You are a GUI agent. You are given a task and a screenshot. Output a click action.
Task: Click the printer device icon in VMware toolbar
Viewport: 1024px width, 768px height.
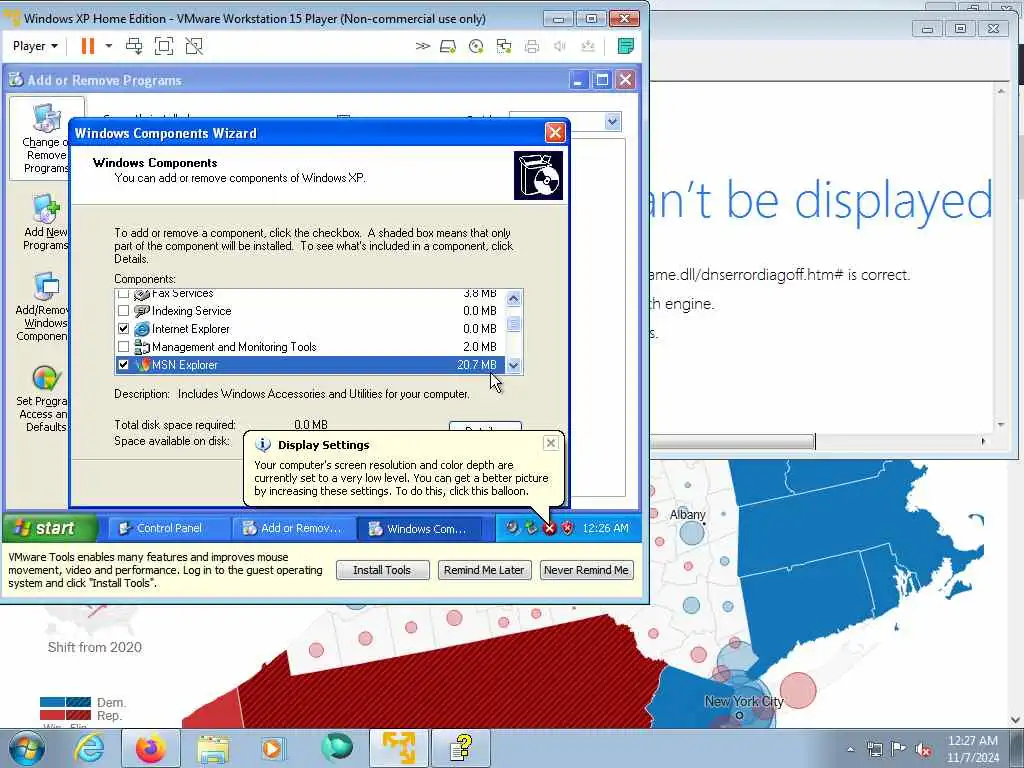[x=532, y=46]
